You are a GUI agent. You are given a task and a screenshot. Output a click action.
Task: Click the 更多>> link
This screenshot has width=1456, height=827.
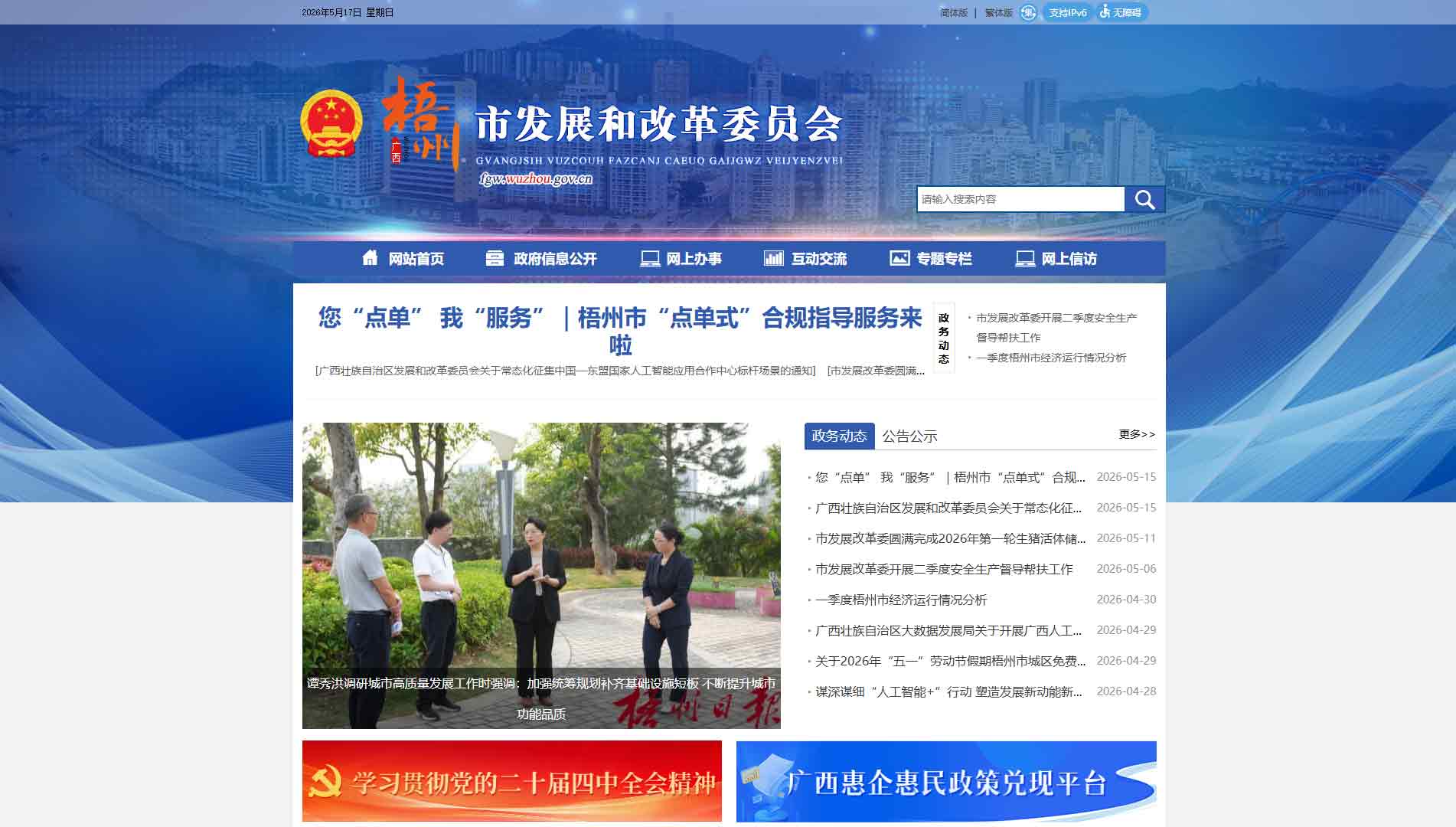[1137, 434]
